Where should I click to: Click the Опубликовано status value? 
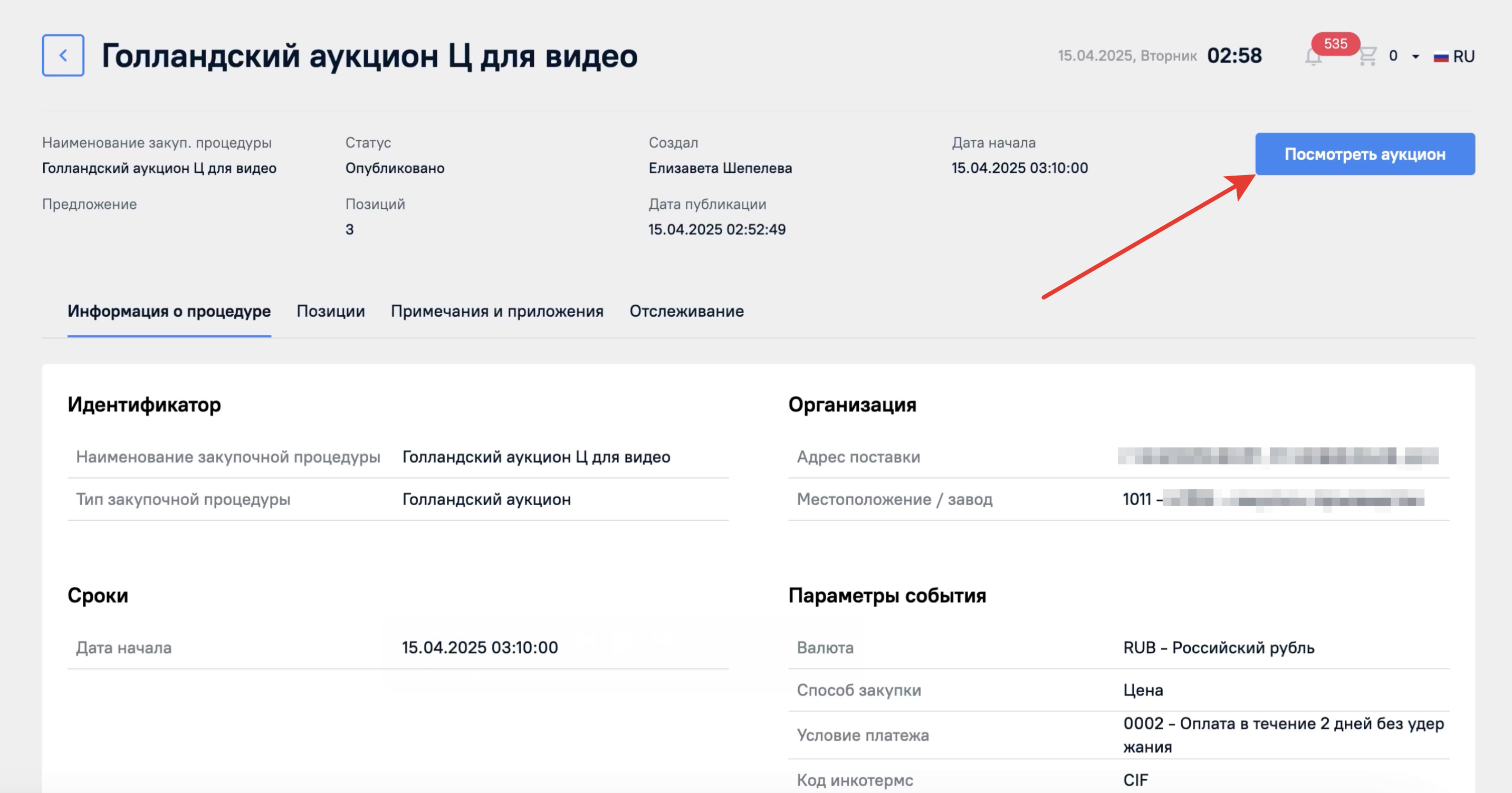(x=395, y=168)
